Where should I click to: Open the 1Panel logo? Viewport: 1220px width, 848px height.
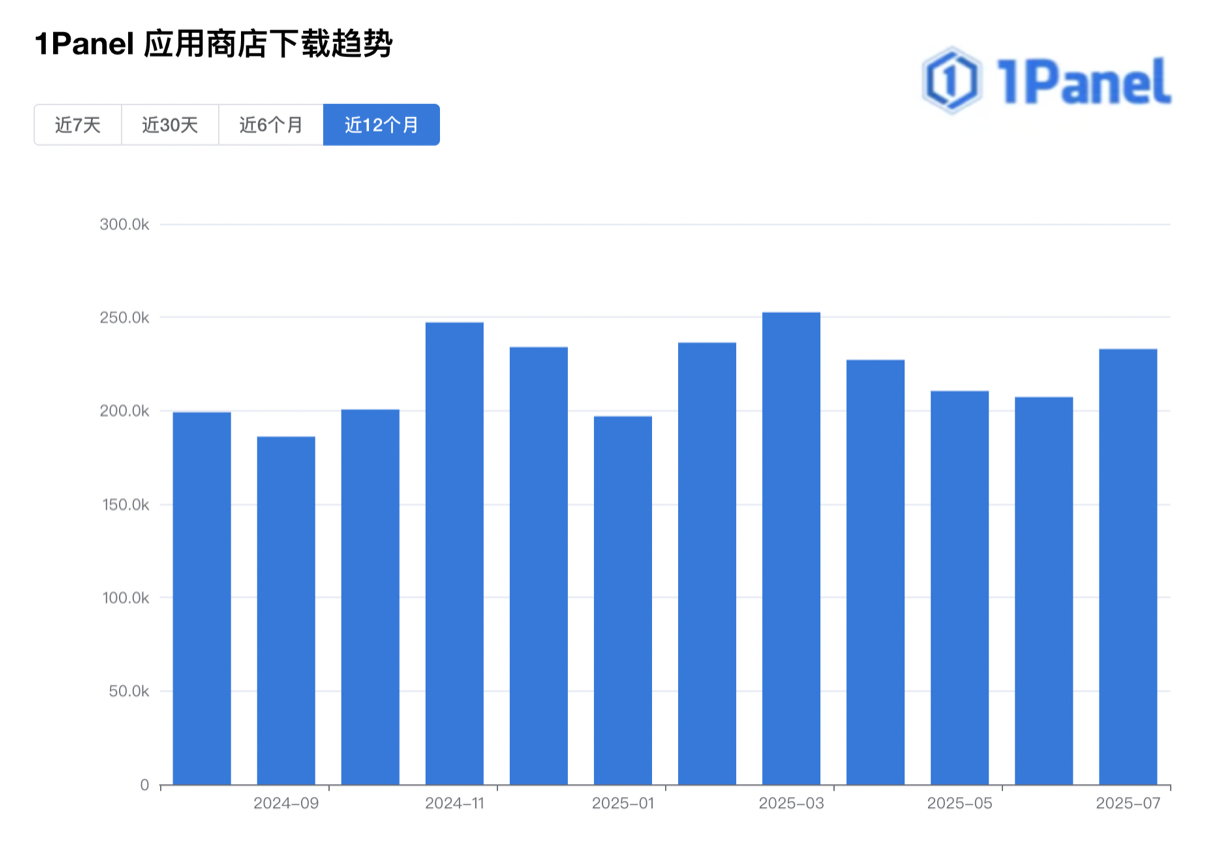pos(1046,80)
